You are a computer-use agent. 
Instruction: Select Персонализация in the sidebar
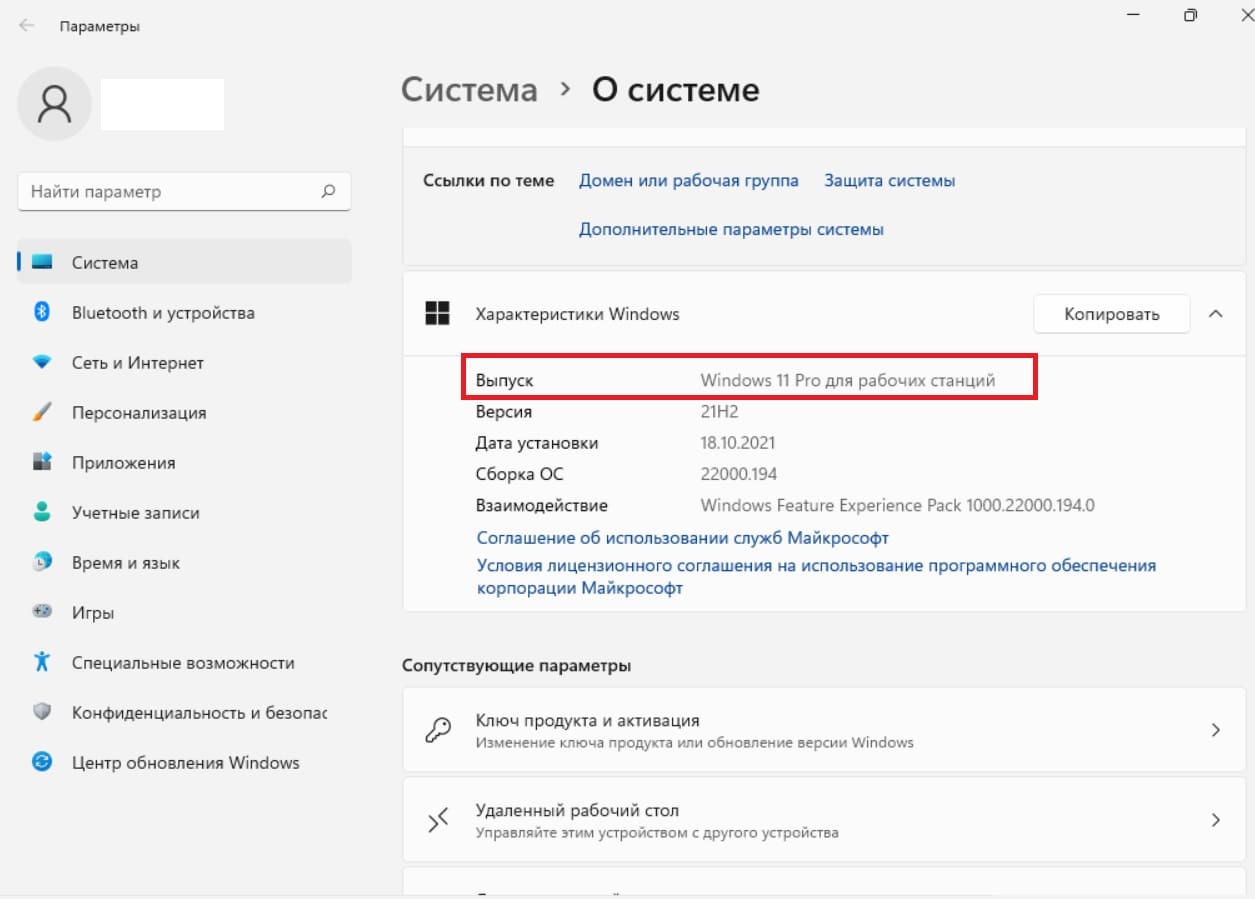pyautogui.click(x=185, y=412)
